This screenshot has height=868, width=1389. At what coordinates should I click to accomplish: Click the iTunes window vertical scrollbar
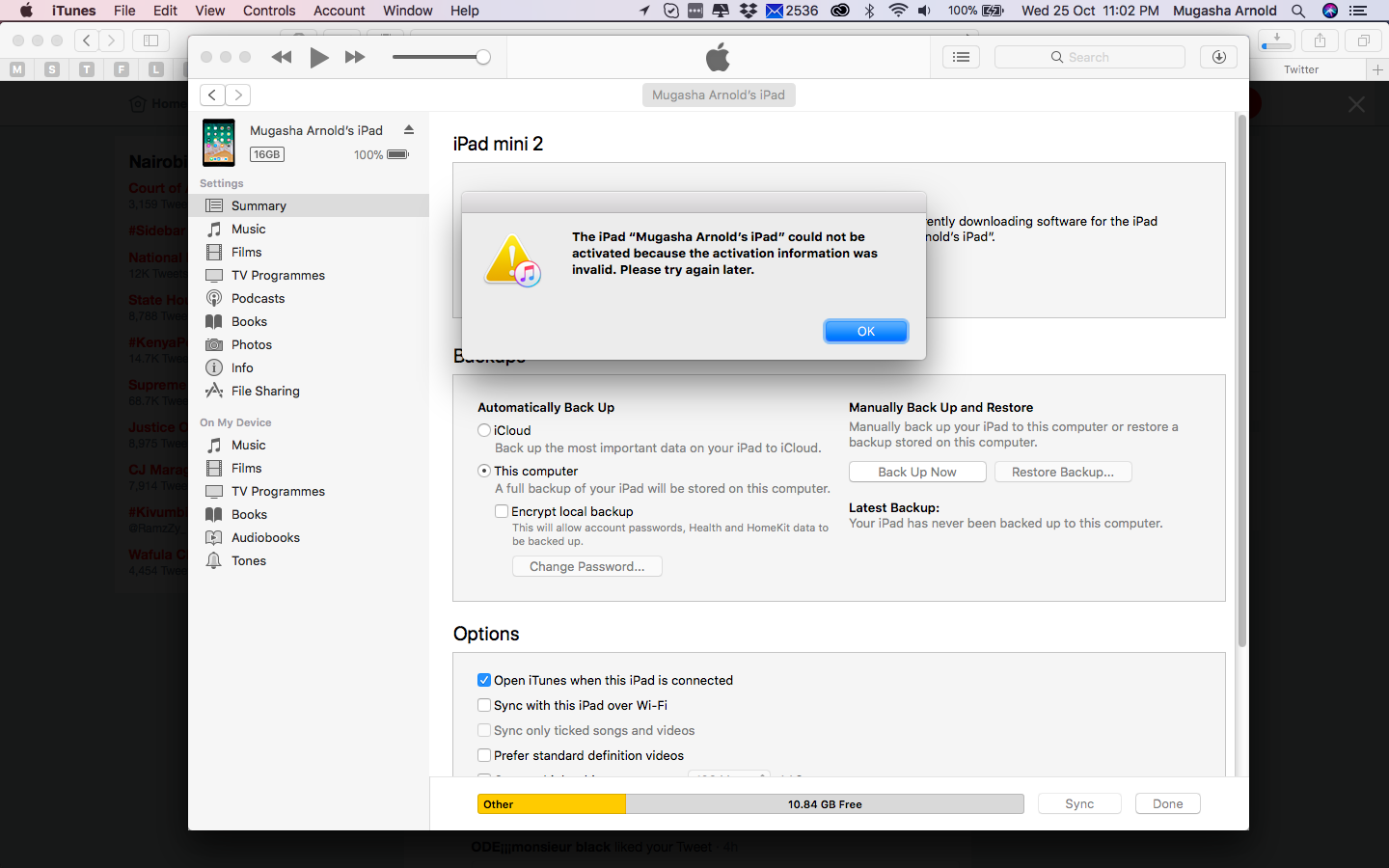(1242, 381)
